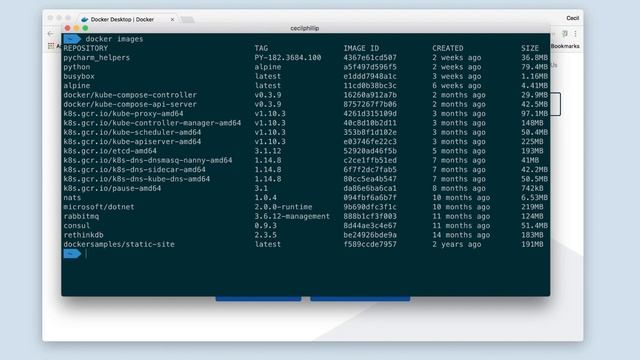The width and height of the screenshot is (640, 360).
Task: Click k8s-dns-sidecar-amd64 entry
Action: 134,170
